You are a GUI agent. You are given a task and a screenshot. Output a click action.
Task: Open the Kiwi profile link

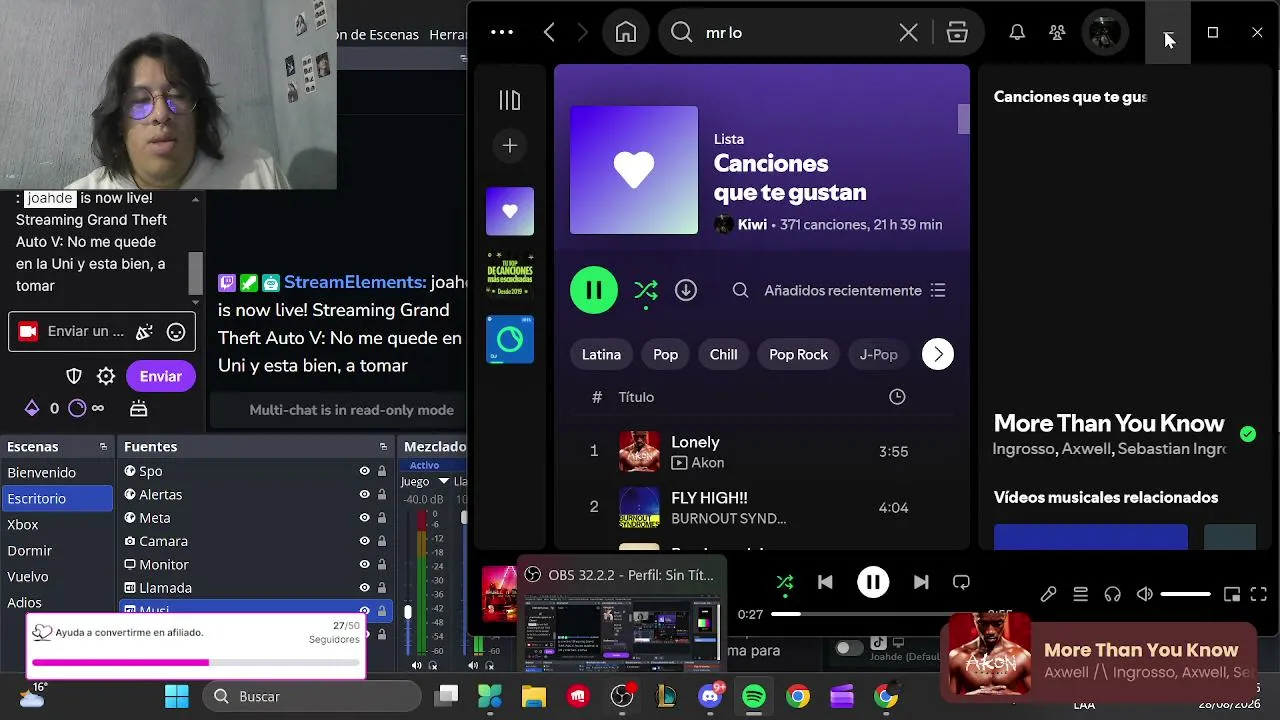(752, 225)
